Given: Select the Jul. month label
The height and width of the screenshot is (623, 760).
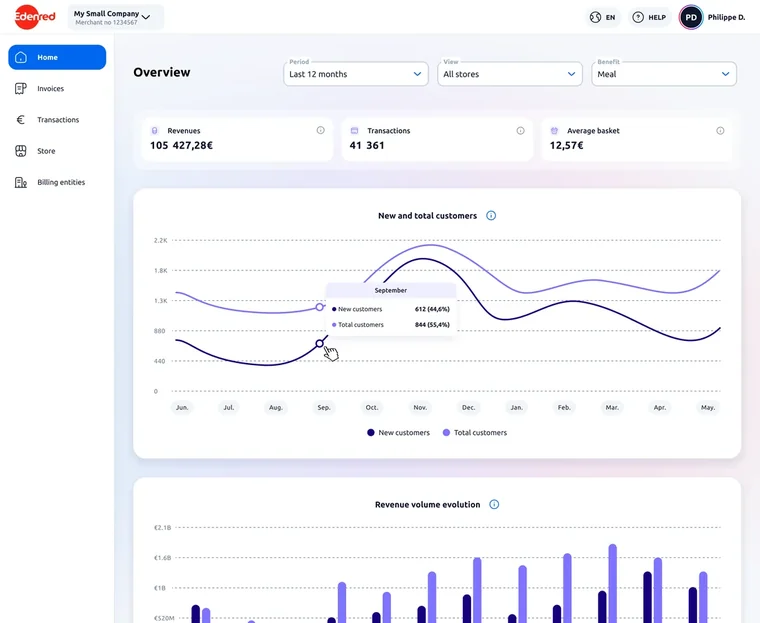Looking at the screenshot, I should pyautogui.click(x=229, y=408).
